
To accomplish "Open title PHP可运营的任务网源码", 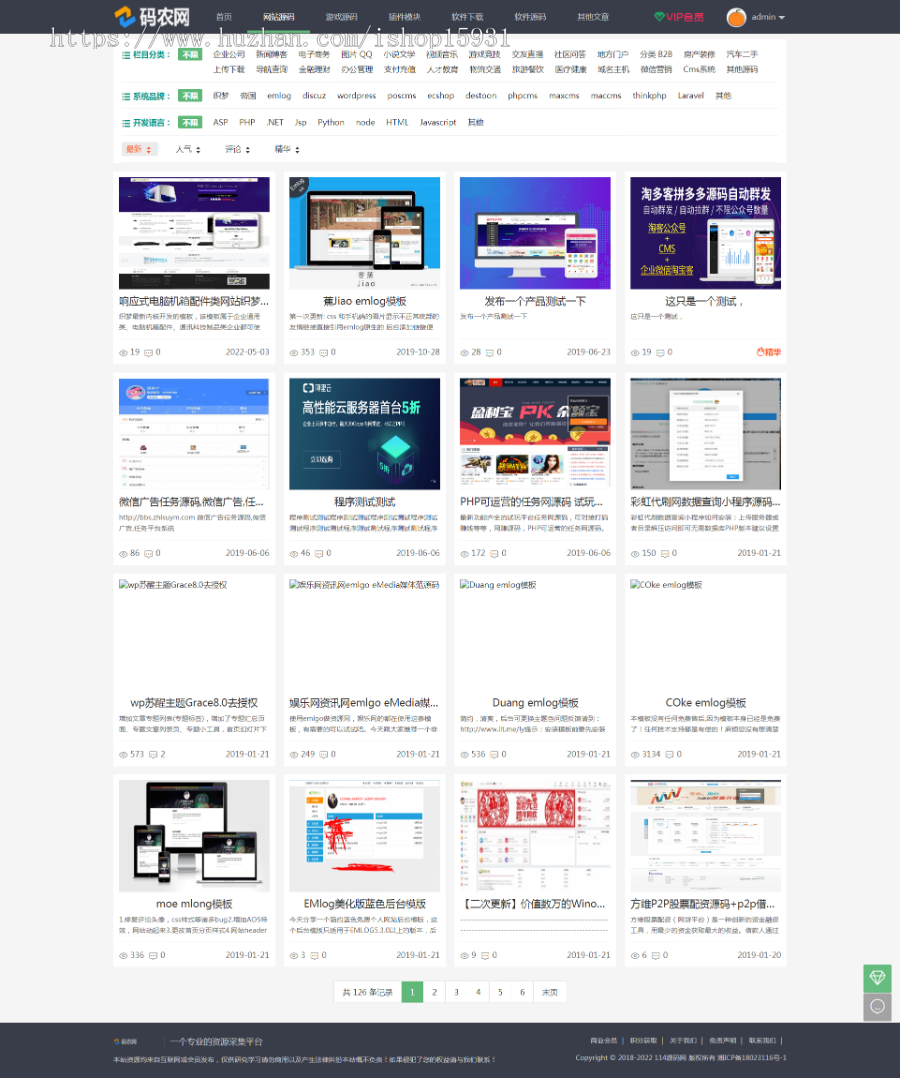I will pos(531,502).
